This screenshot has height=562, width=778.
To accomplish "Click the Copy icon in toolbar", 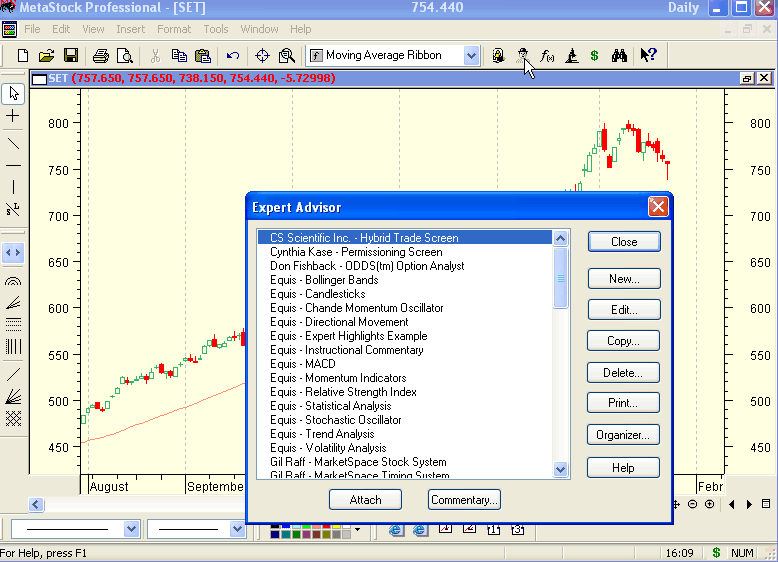I will click(x=179, y=56).
